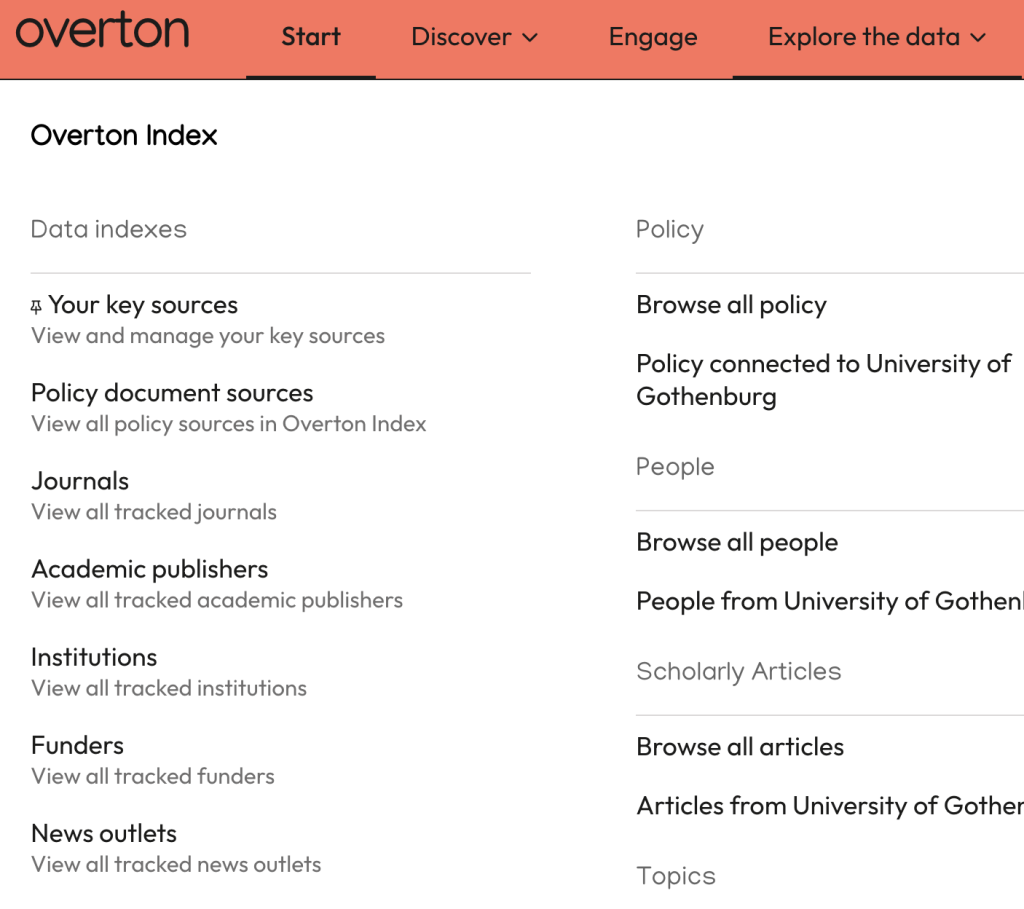Open Your key sources link
The image size is (1024, 909).
143,305
